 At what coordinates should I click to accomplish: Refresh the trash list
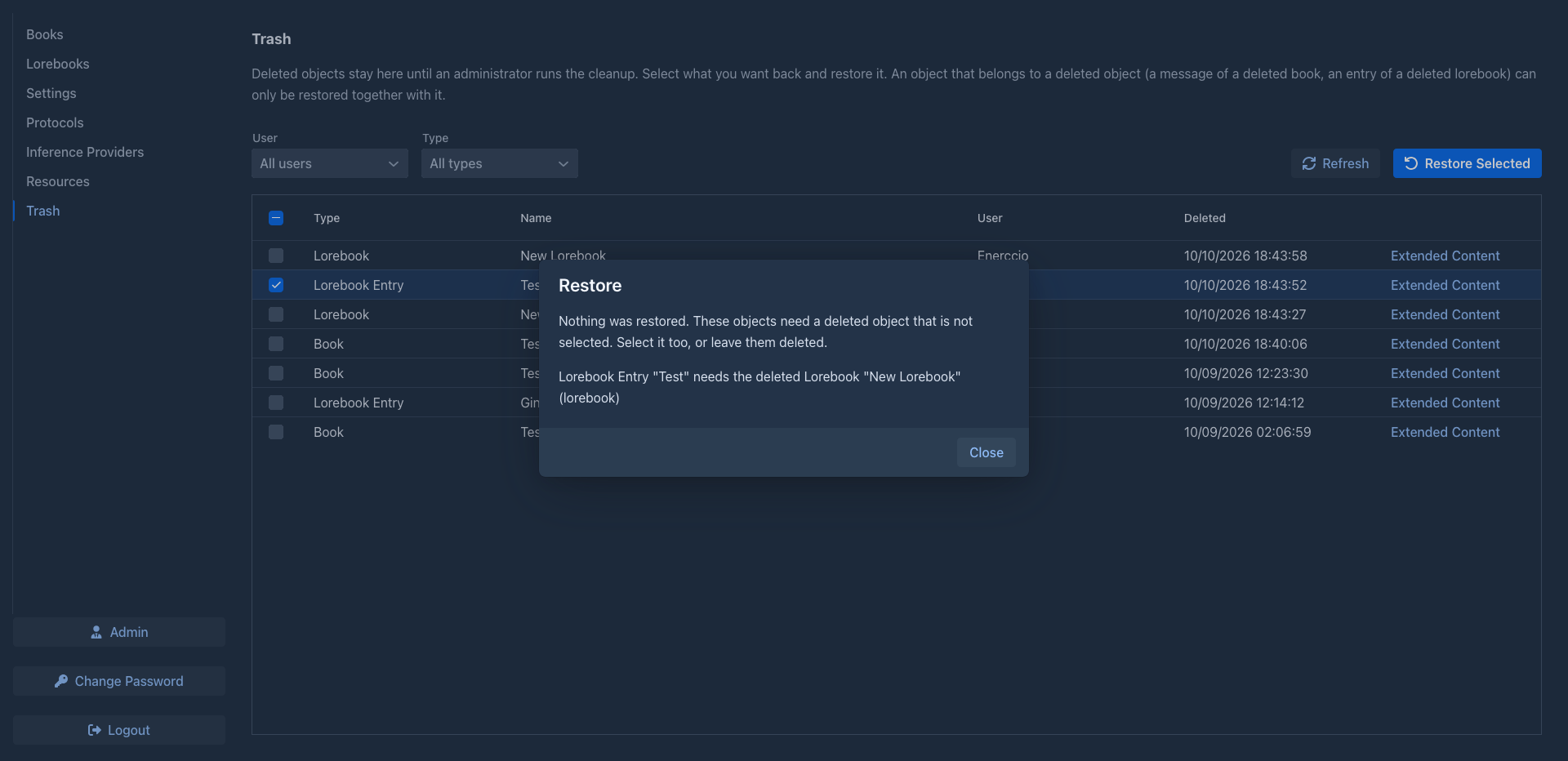pos(1335,163)
